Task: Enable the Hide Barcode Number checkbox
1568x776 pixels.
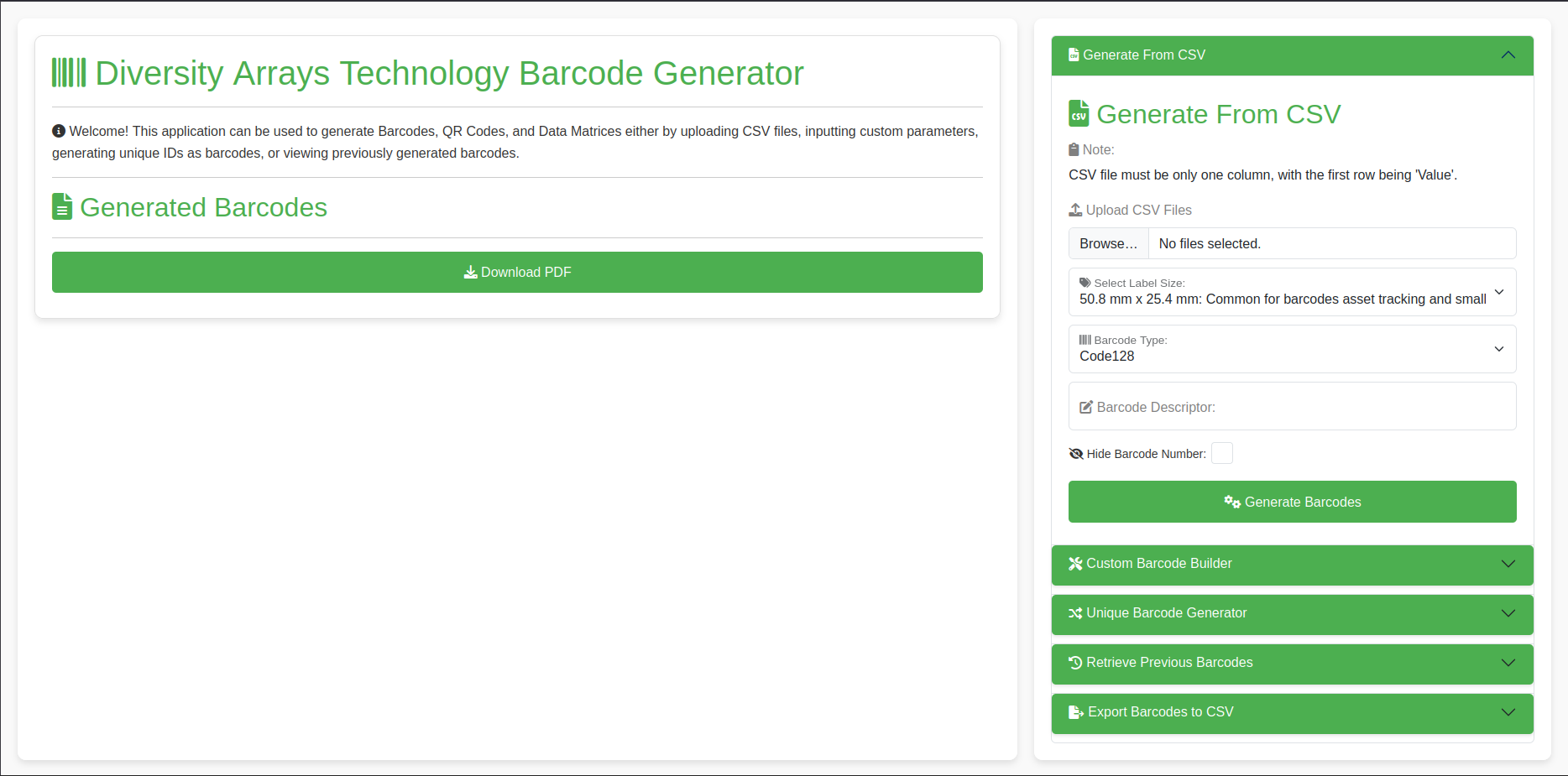Action: tap(1222, 453)
